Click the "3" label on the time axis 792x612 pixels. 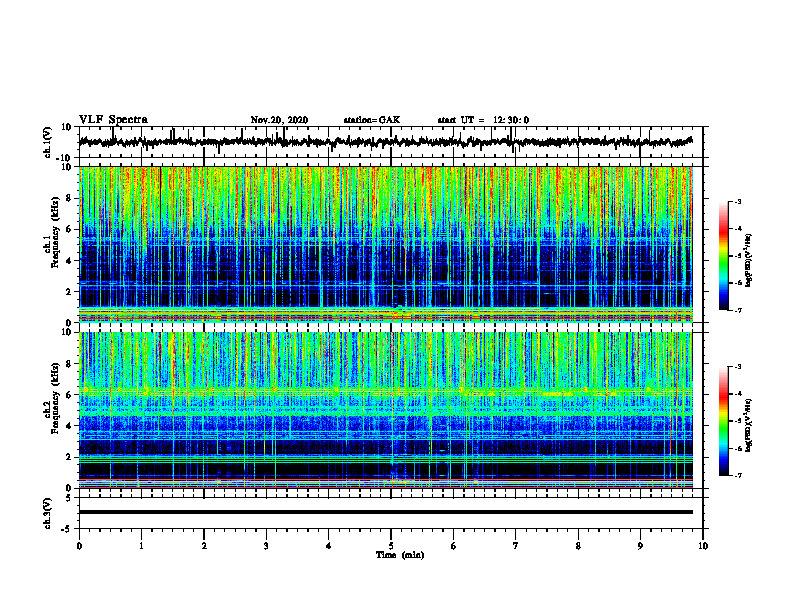(x=266, y=546)
